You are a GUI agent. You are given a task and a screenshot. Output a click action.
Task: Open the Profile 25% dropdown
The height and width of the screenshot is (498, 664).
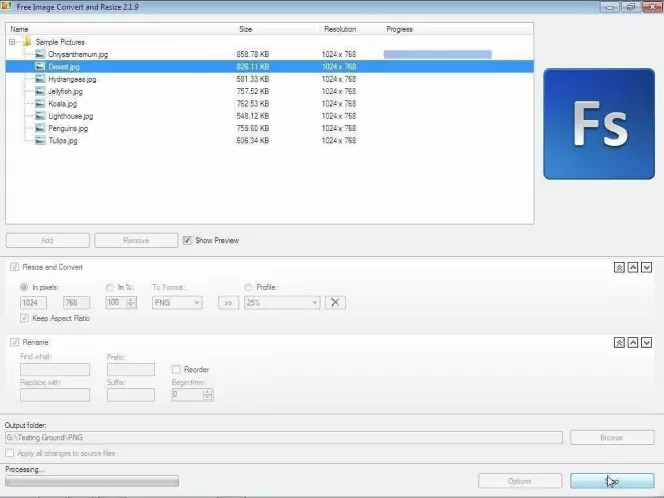[282, 302]
